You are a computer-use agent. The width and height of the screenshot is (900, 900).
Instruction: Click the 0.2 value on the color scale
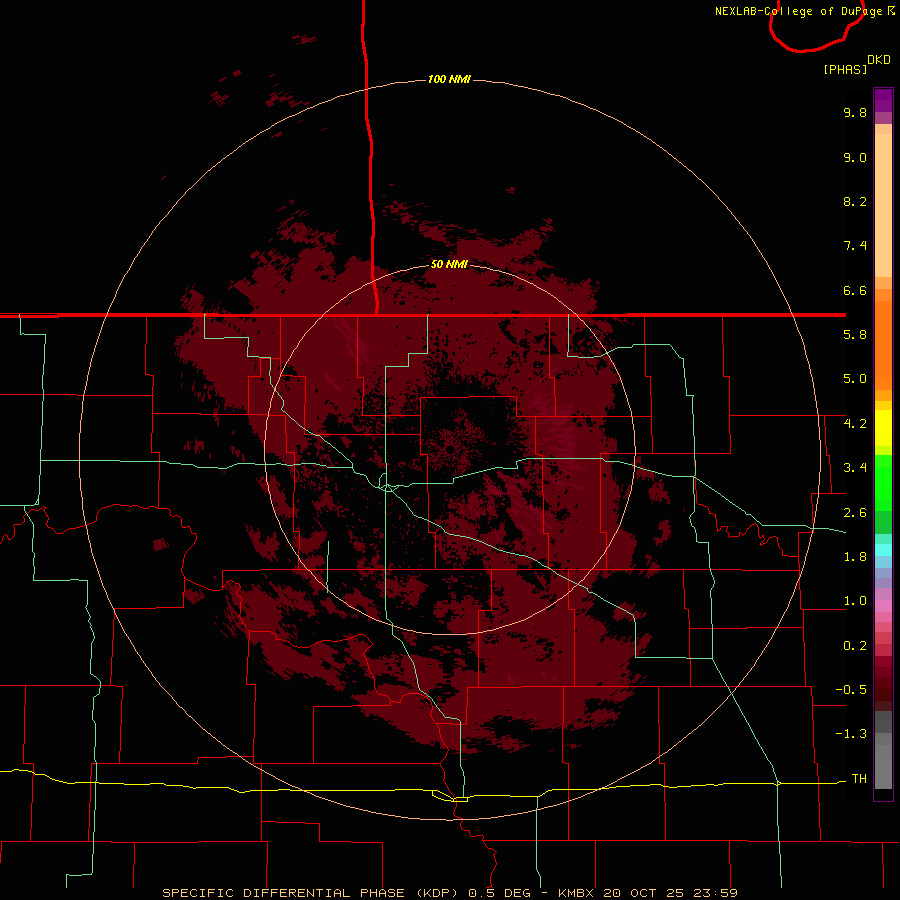point(855,646)
